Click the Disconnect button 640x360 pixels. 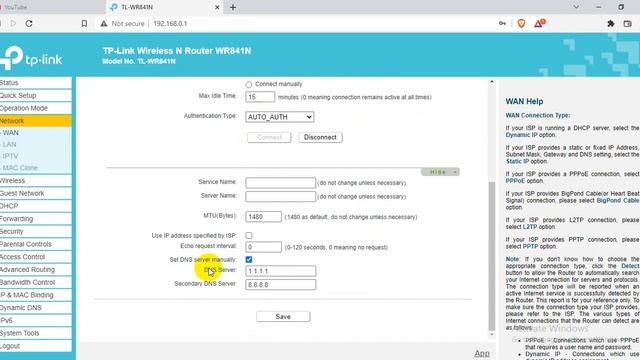pos(320,137)
